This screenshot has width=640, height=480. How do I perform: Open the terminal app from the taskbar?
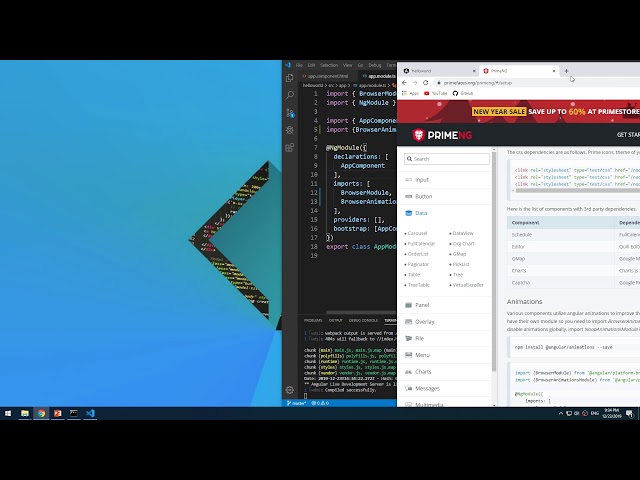(x=74, y=413)
